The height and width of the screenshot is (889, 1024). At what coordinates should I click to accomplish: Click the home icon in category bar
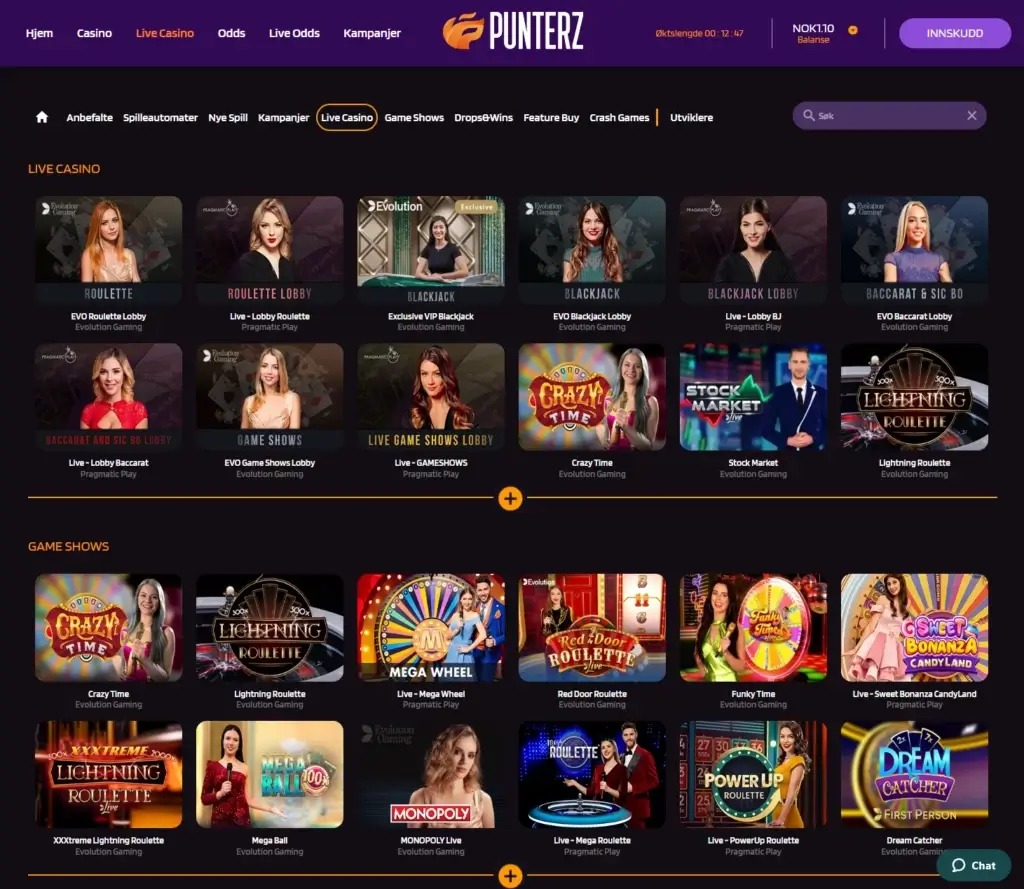[x=42, y=117]
